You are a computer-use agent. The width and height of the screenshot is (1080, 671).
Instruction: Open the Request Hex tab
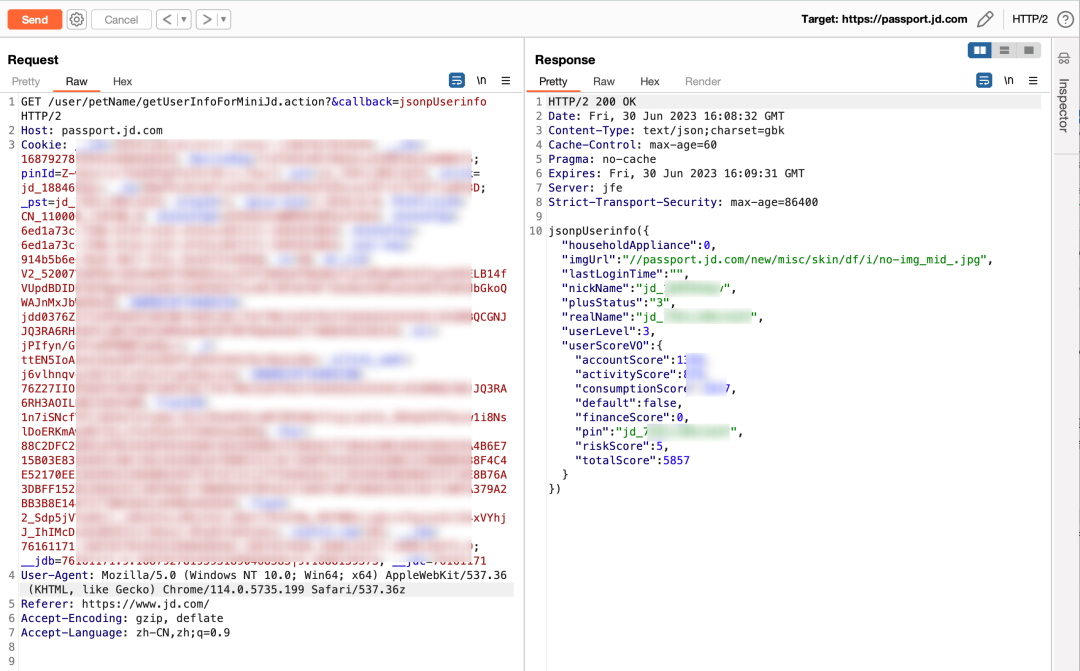123,81
